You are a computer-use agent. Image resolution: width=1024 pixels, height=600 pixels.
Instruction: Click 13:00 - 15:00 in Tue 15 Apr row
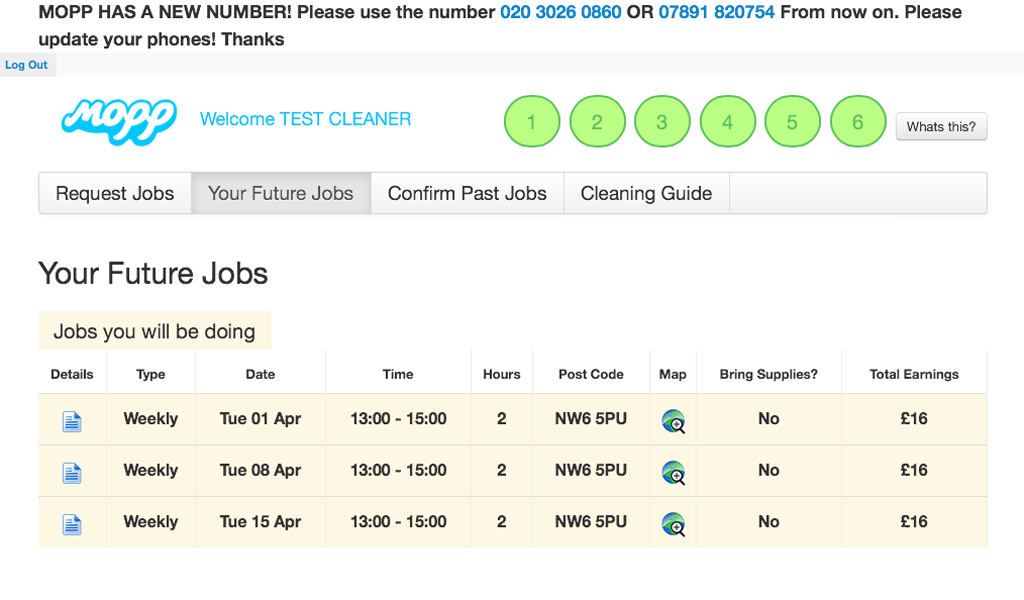coord(398,522)
